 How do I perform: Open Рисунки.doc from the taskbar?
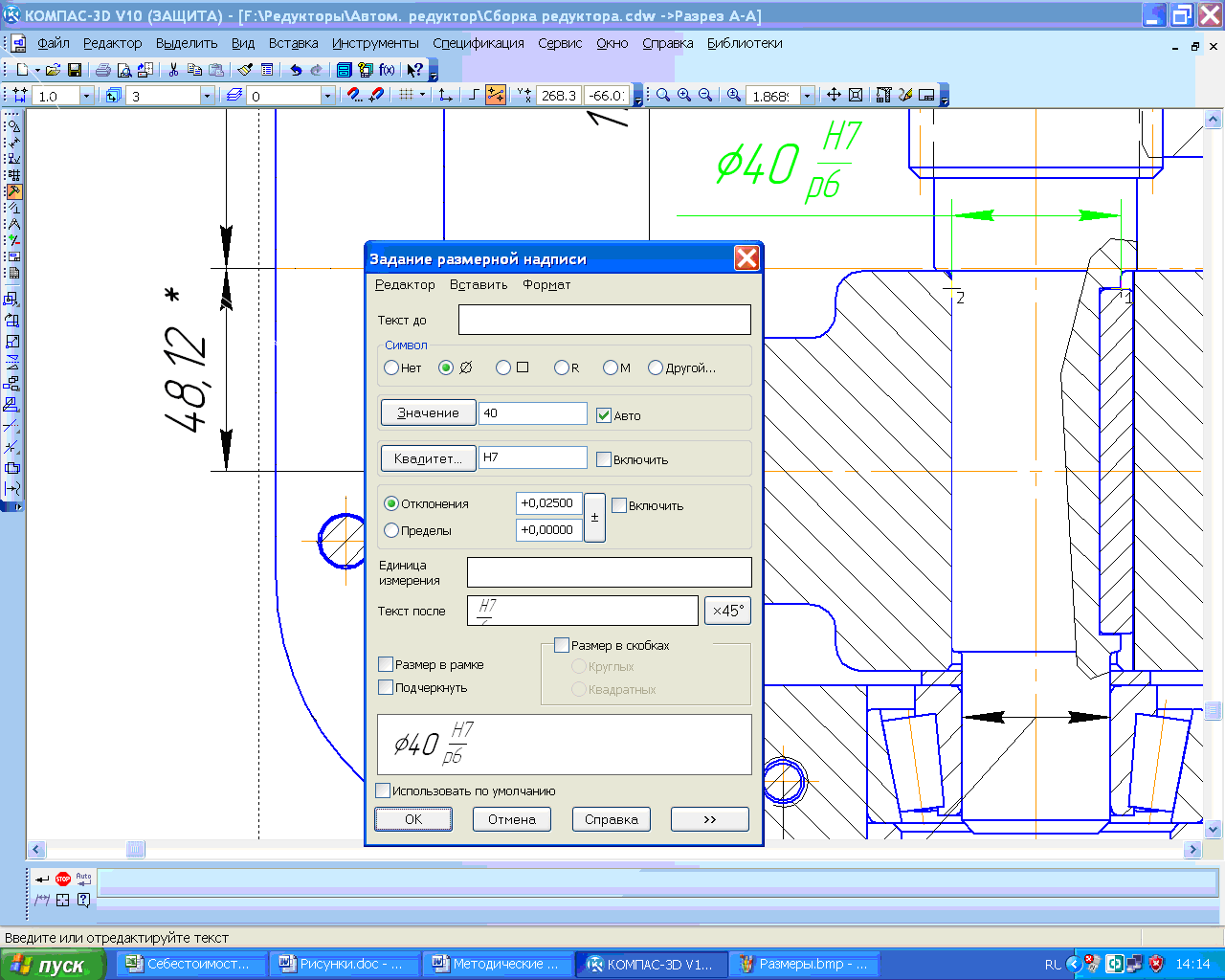coord(345,964)
